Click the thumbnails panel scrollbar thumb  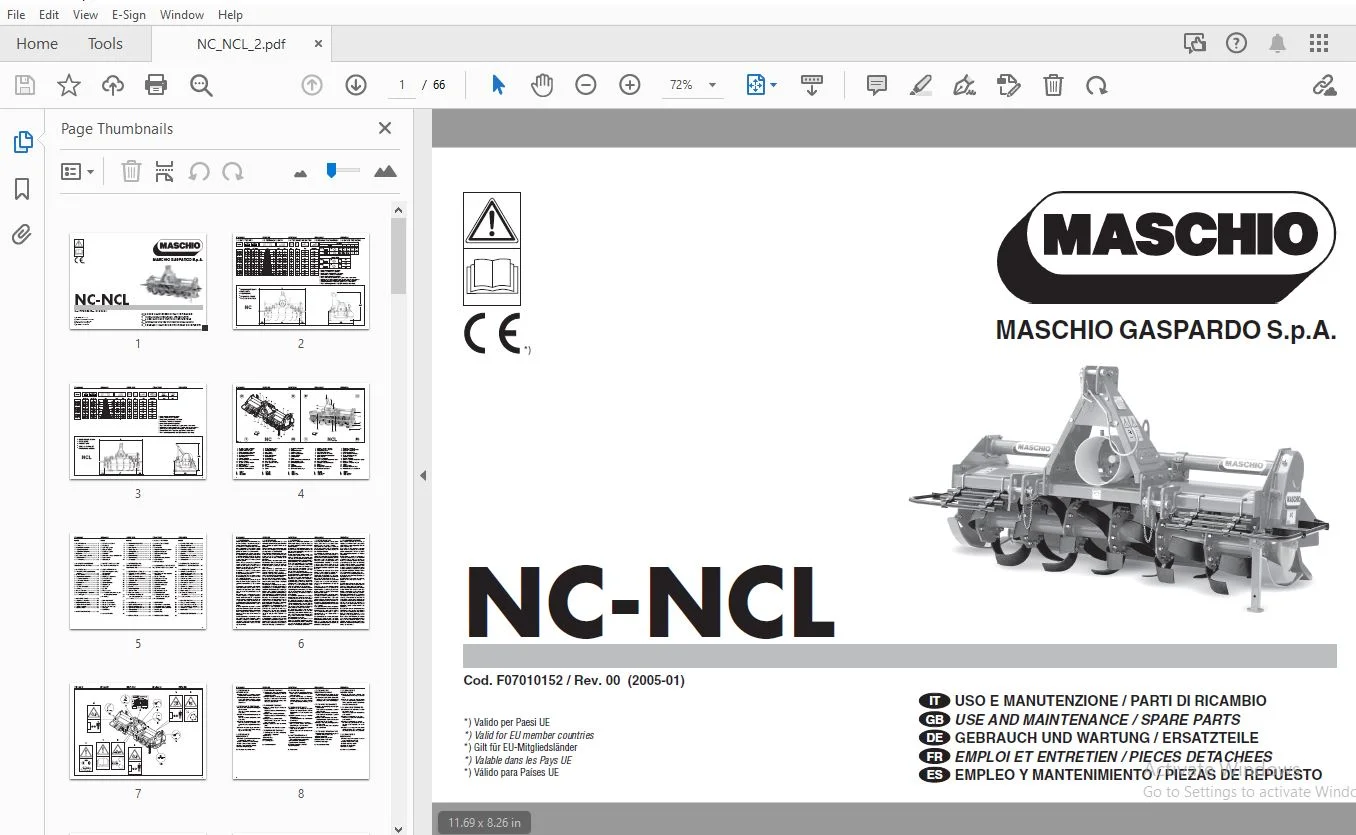[398, 256]
